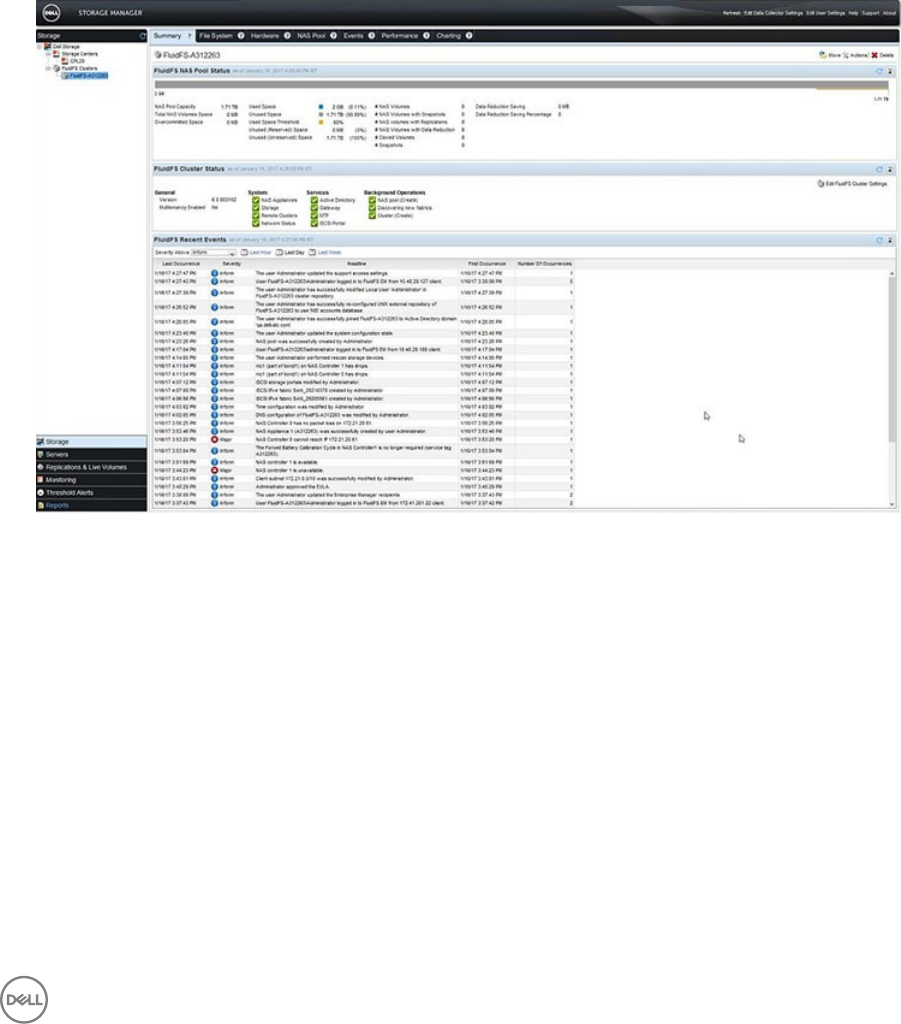Viewport: 901px width, 1024px height.
Task: Click Refresh in the top header
Action: [x=731, y=13]
